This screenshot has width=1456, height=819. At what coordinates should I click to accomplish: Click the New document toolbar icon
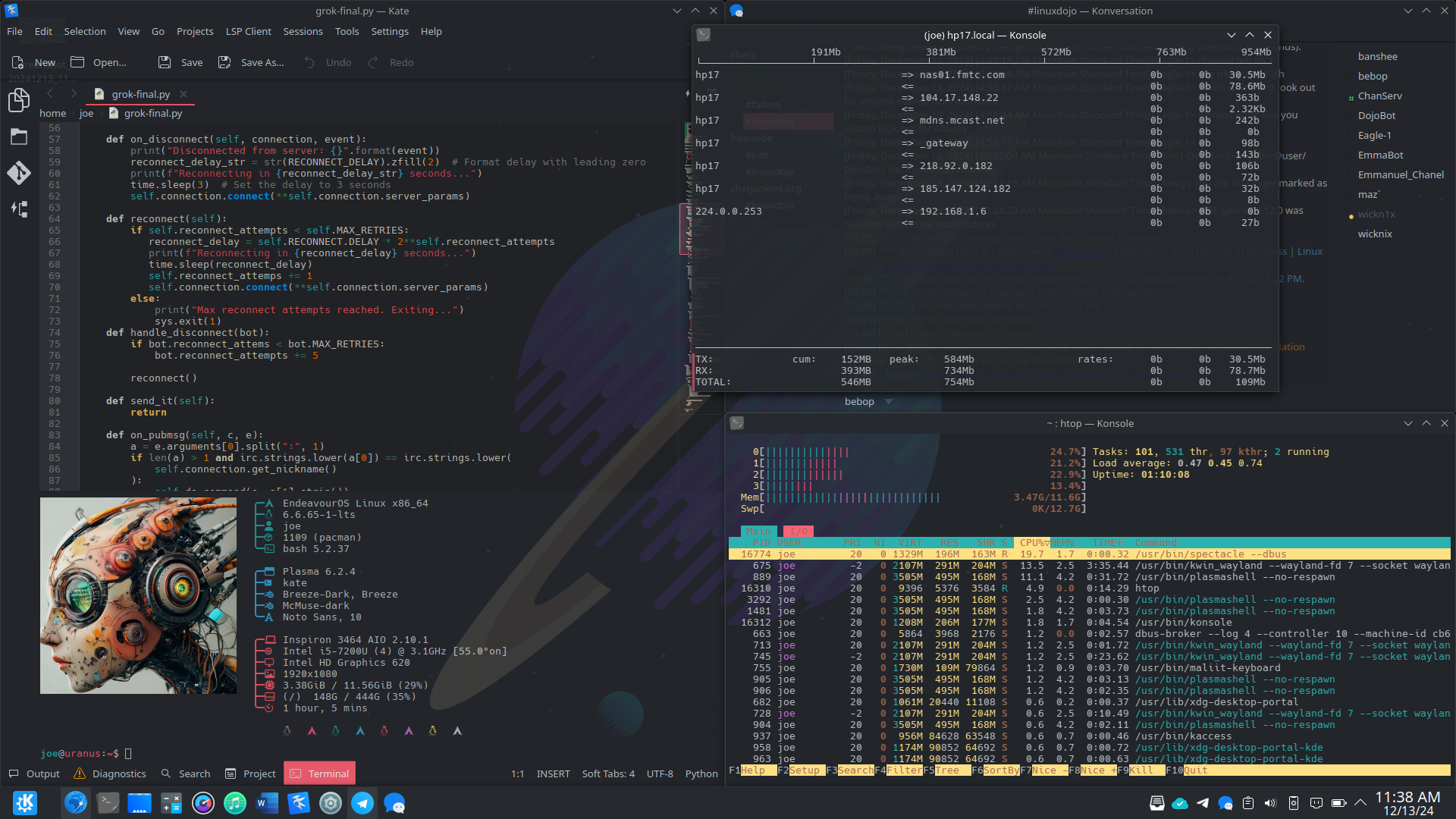18,62
